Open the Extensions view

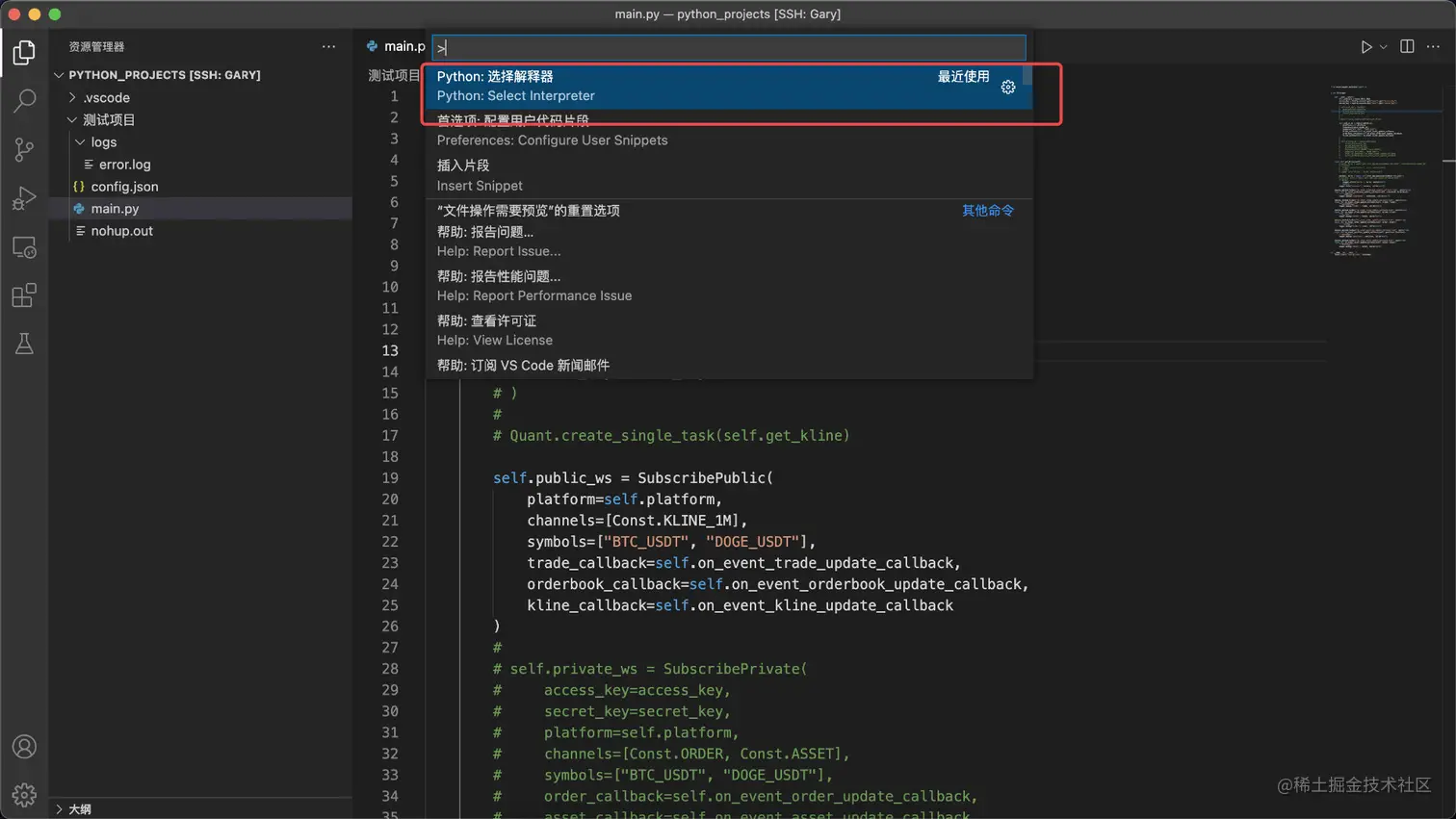pyautogui.click(x=24, y=295)
